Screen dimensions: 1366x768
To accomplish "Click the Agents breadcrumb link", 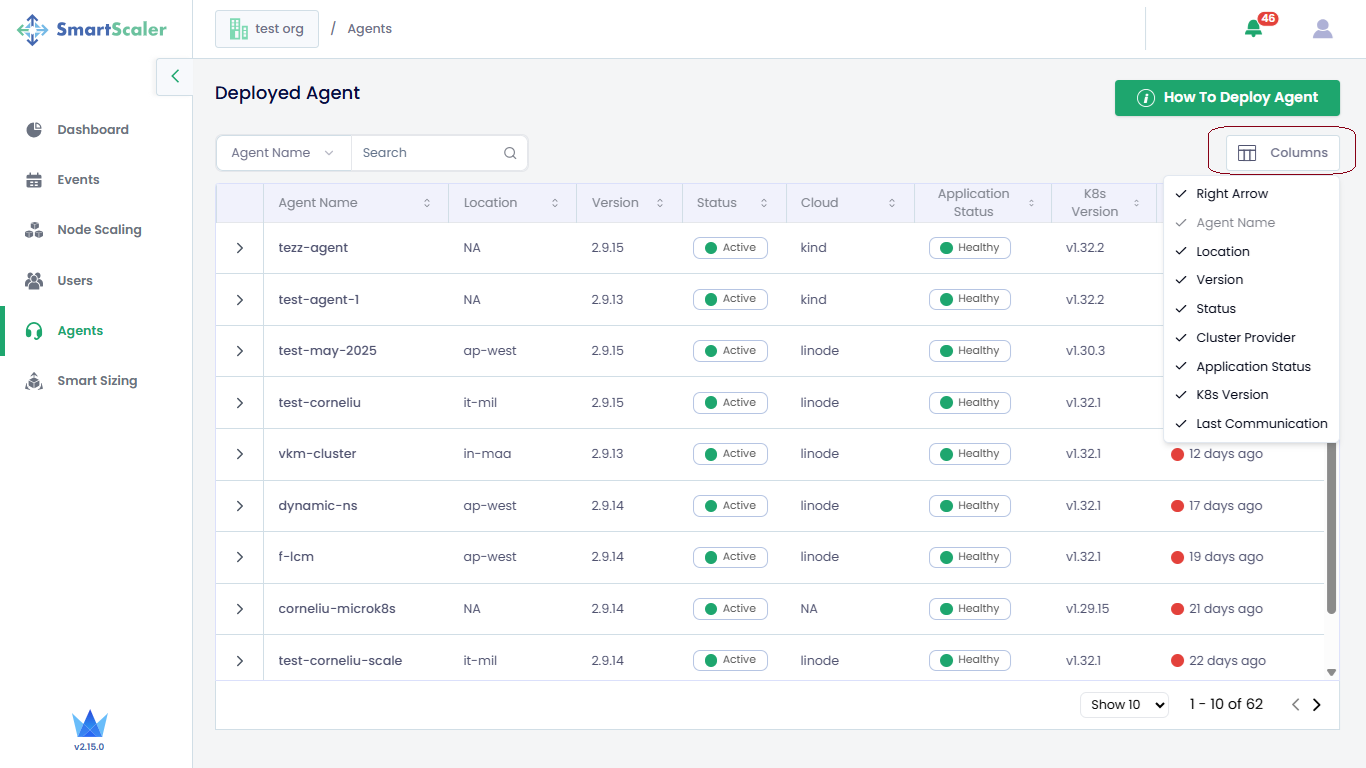I will [370, 29].
